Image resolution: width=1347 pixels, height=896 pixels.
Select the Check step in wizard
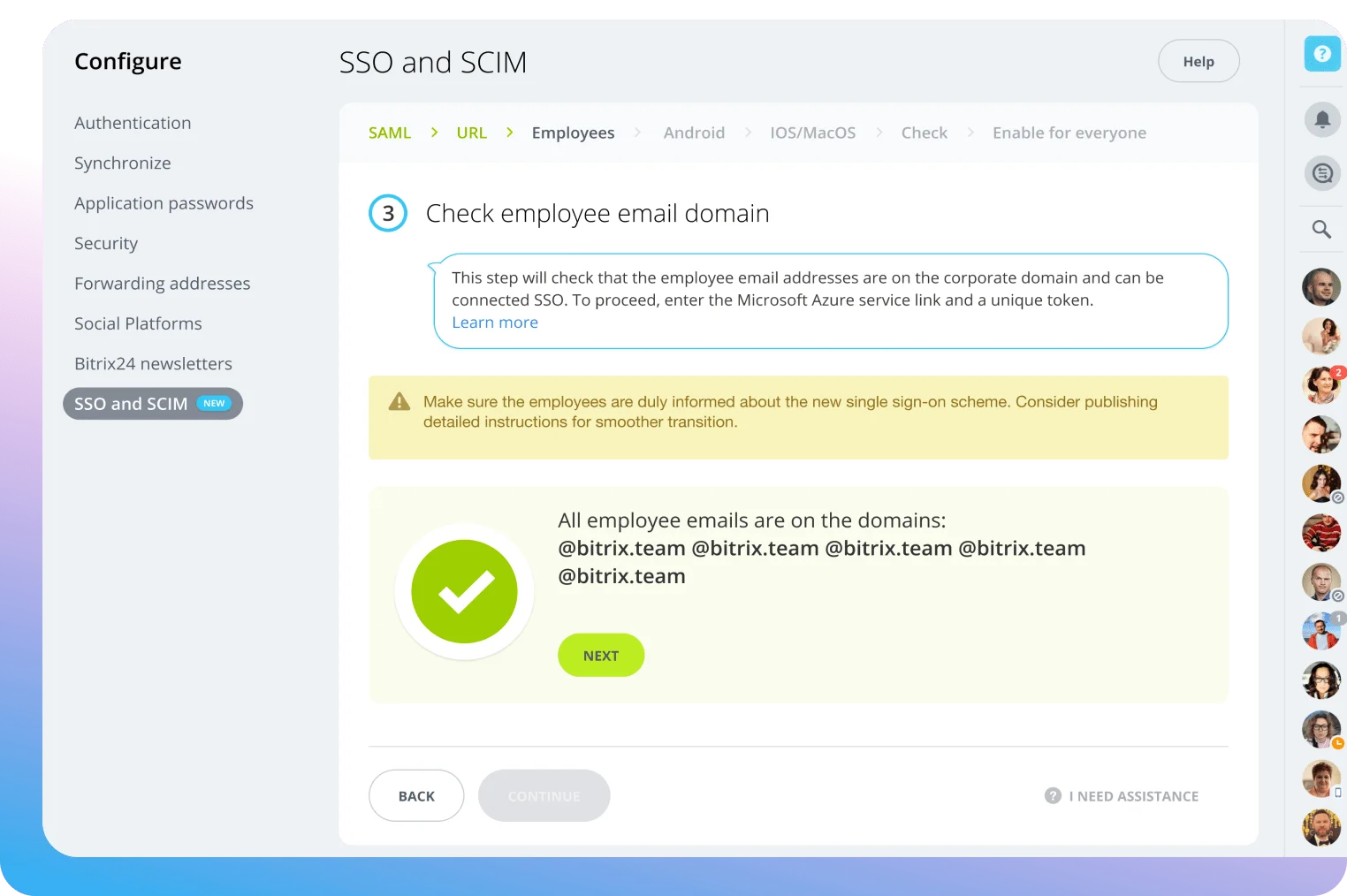925,133
